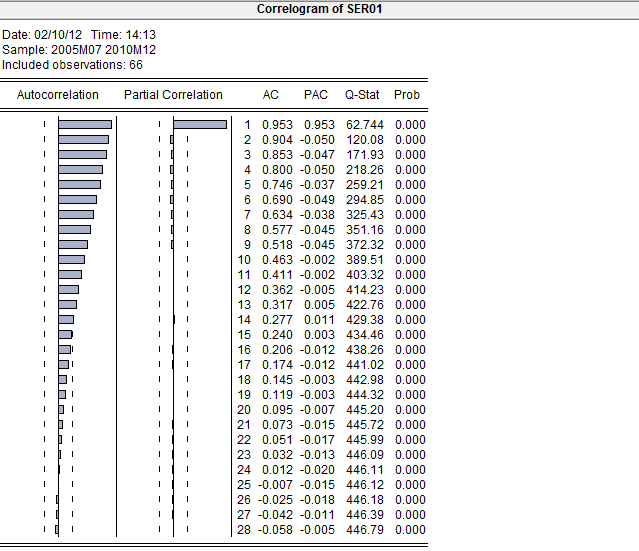
Task: Click the Correlogram of SER01 title bar
Action: [319, 9]
